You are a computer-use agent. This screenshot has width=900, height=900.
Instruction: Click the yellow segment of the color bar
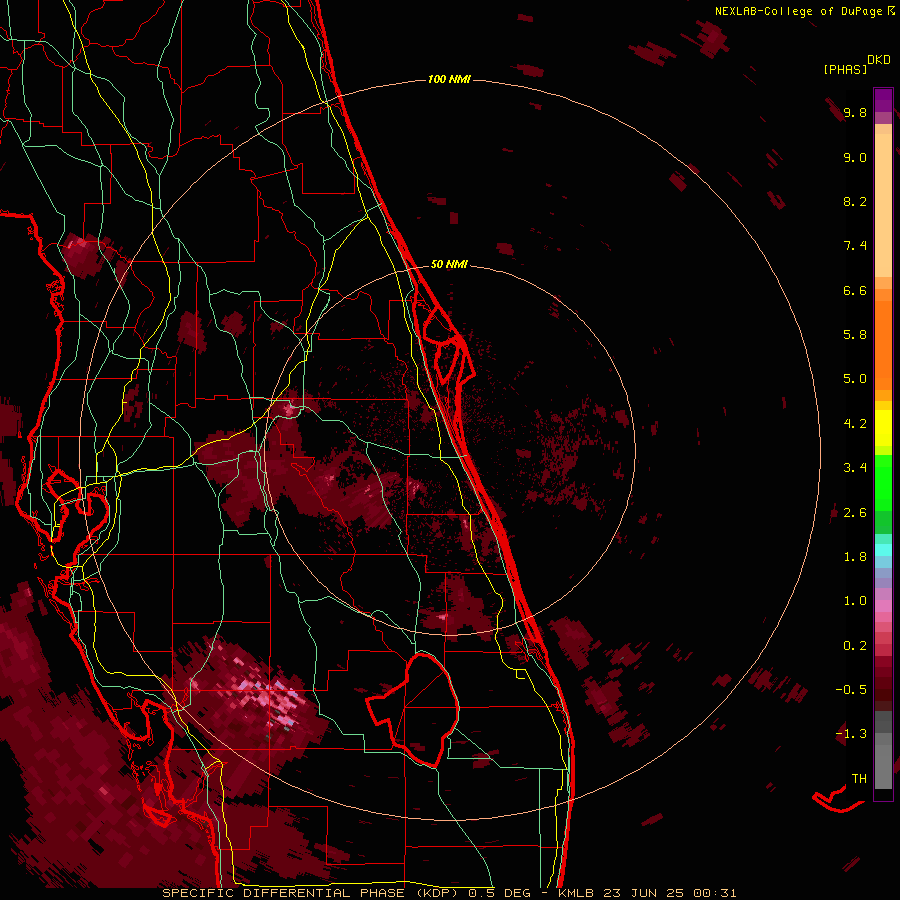click(x=883, y=428)
